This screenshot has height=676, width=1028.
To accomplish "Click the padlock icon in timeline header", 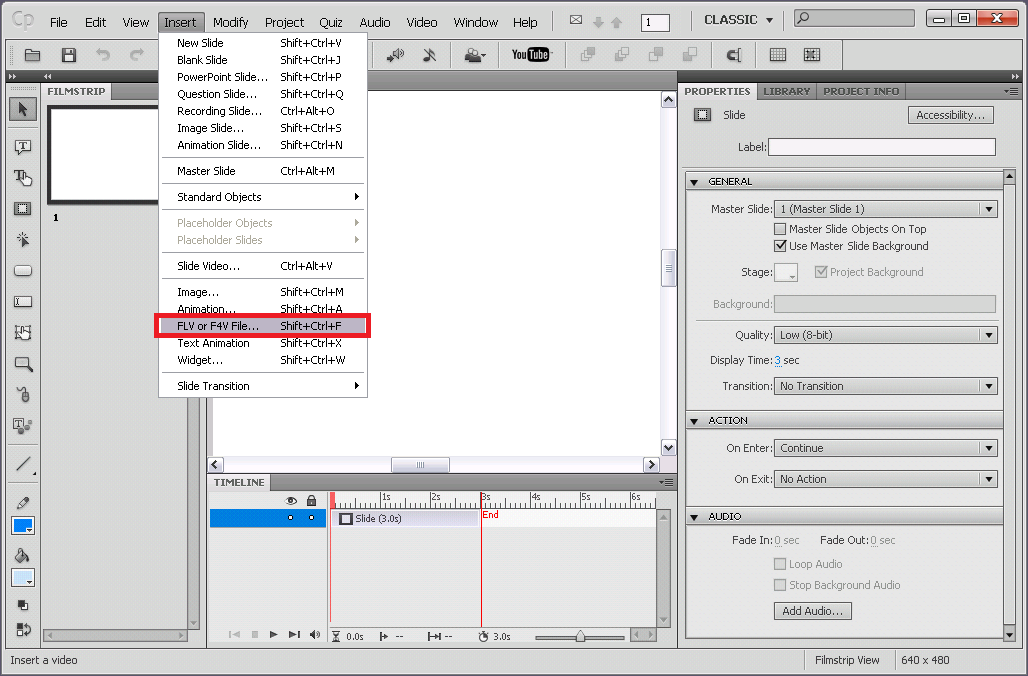I will 311,500.
